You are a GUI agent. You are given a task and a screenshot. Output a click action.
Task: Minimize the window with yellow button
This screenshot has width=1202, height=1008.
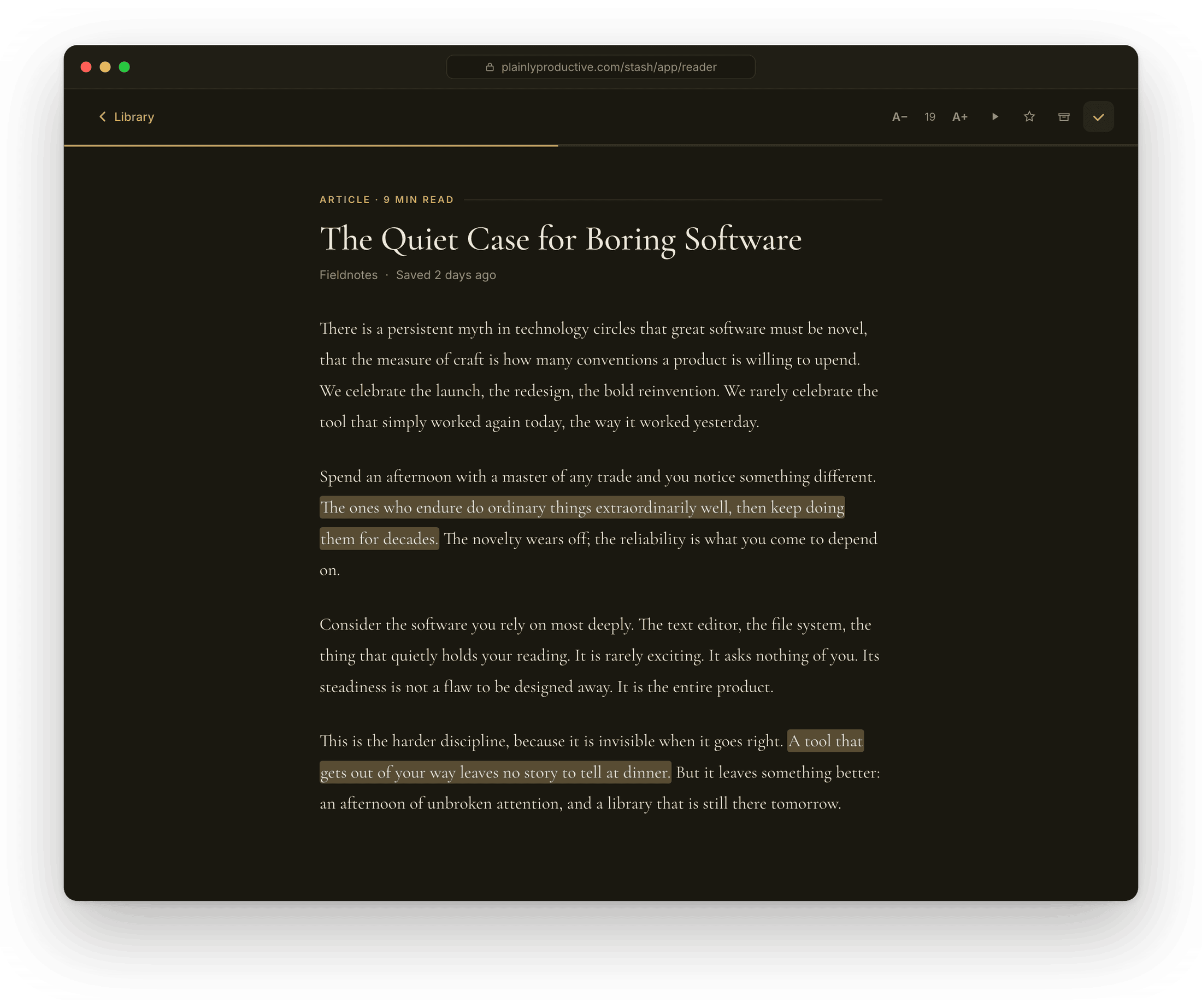(x=105, y=67)
